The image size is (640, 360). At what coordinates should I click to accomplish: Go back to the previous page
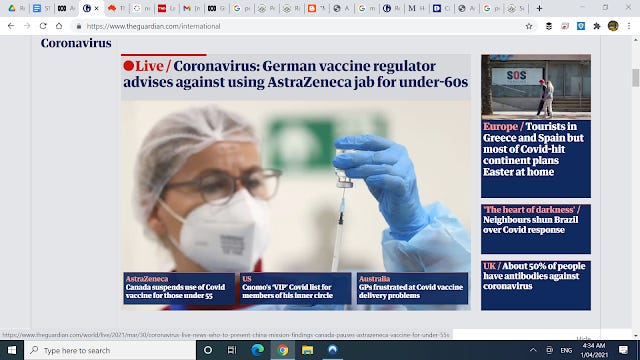click(11, 26)
